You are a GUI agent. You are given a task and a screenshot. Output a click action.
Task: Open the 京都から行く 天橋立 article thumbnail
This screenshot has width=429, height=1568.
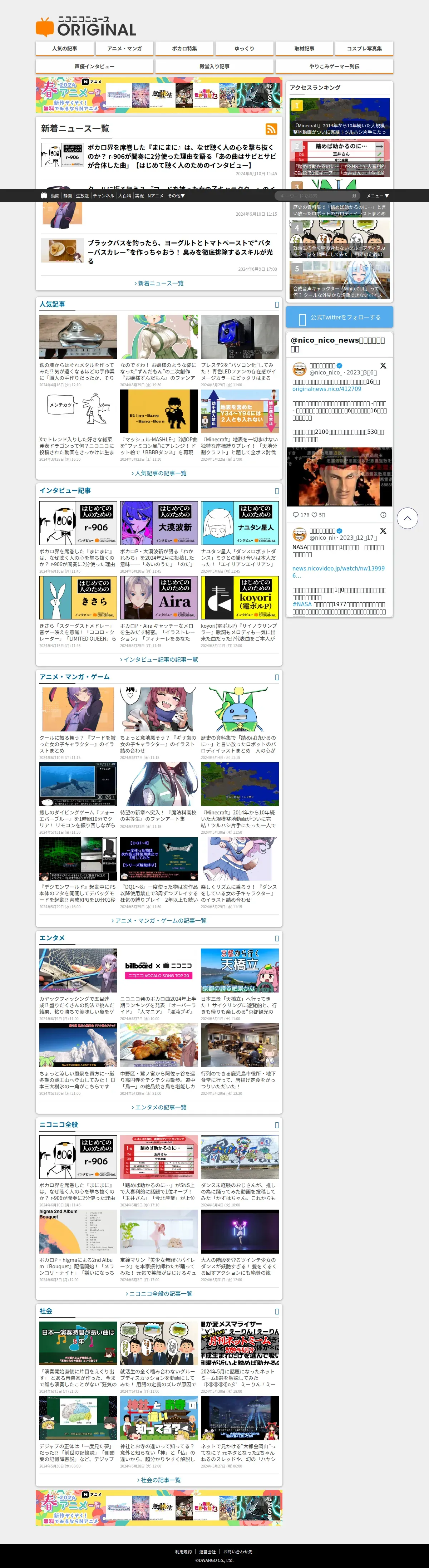pos(240,970)
